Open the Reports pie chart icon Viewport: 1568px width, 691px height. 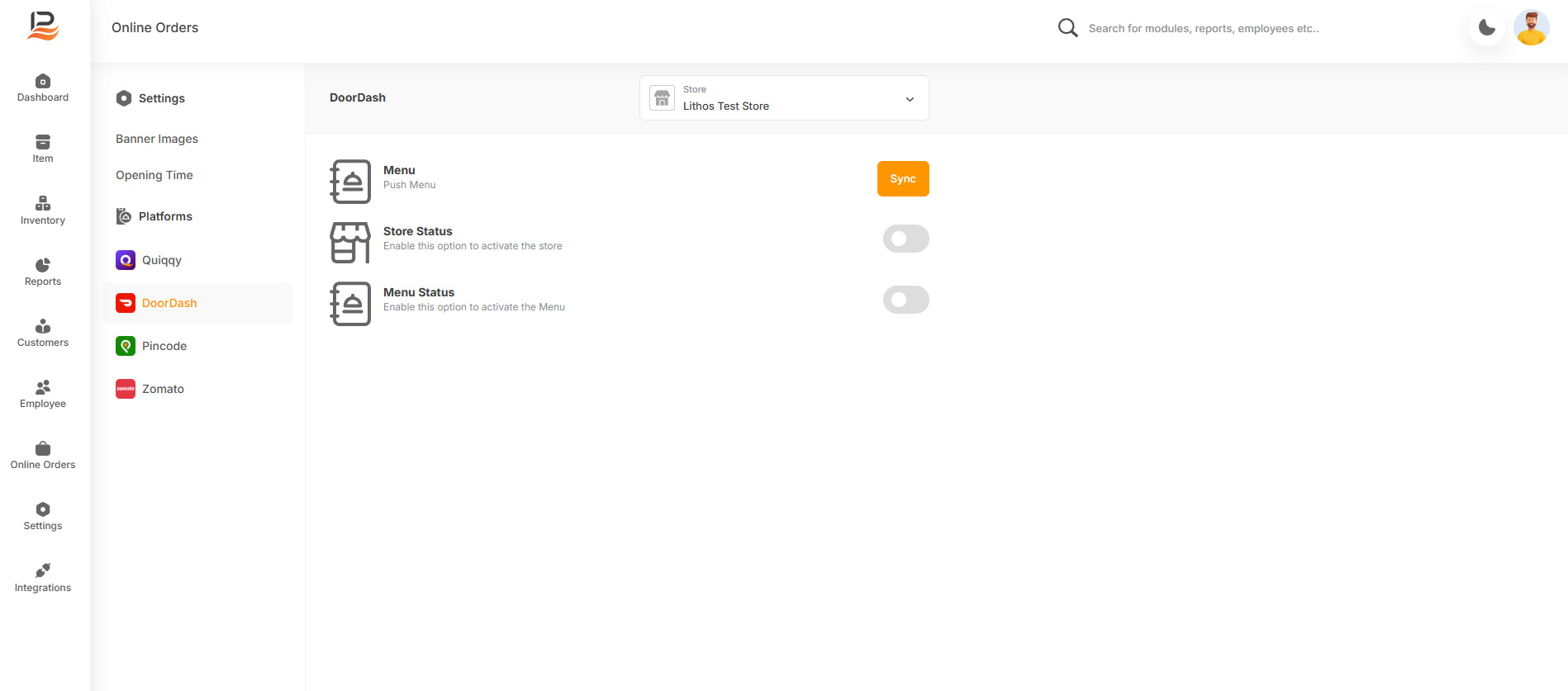[43, 265]
